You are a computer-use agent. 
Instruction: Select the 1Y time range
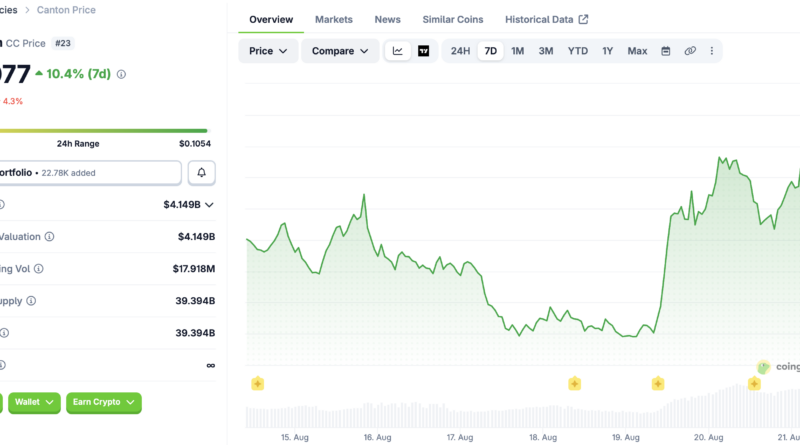607,51
